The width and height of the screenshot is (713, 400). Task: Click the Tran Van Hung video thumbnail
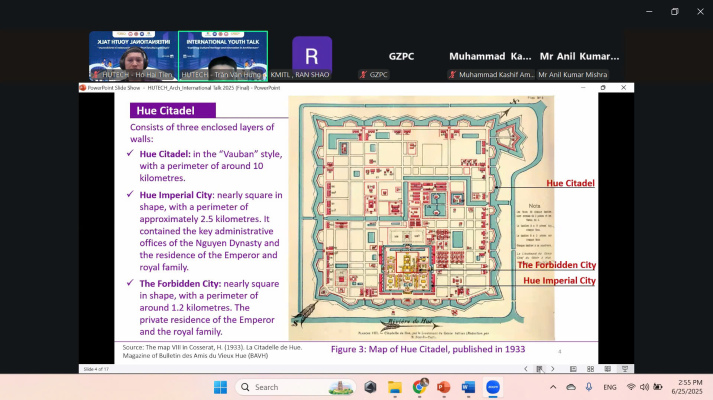coord(223,56)
